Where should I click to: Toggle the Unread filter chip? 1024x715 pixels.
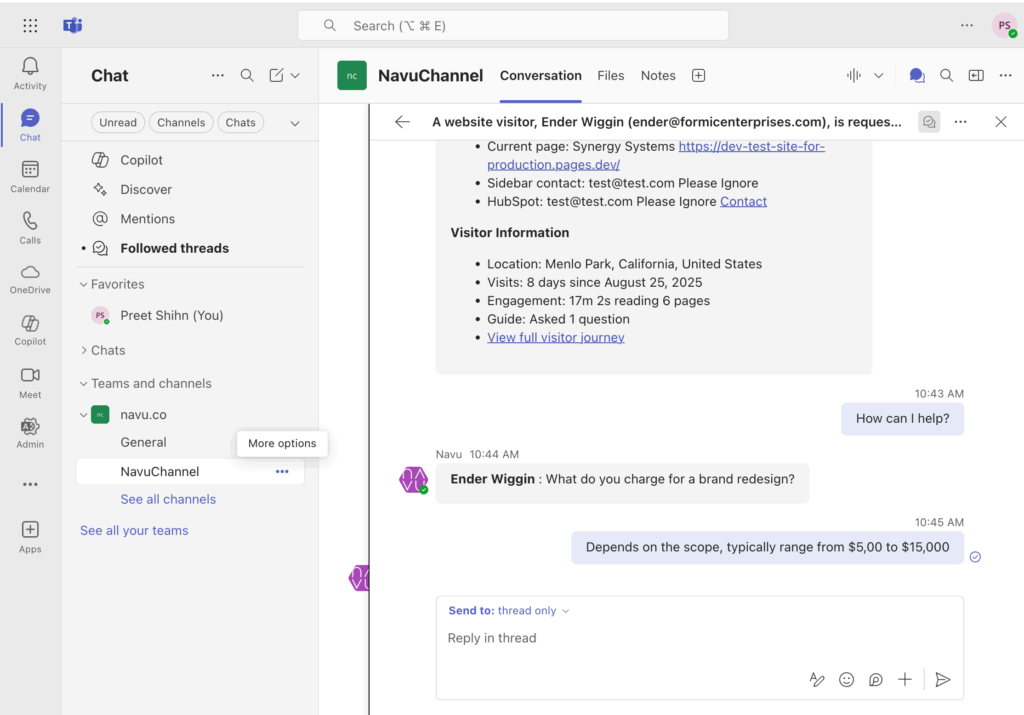[x=118, y=122]
